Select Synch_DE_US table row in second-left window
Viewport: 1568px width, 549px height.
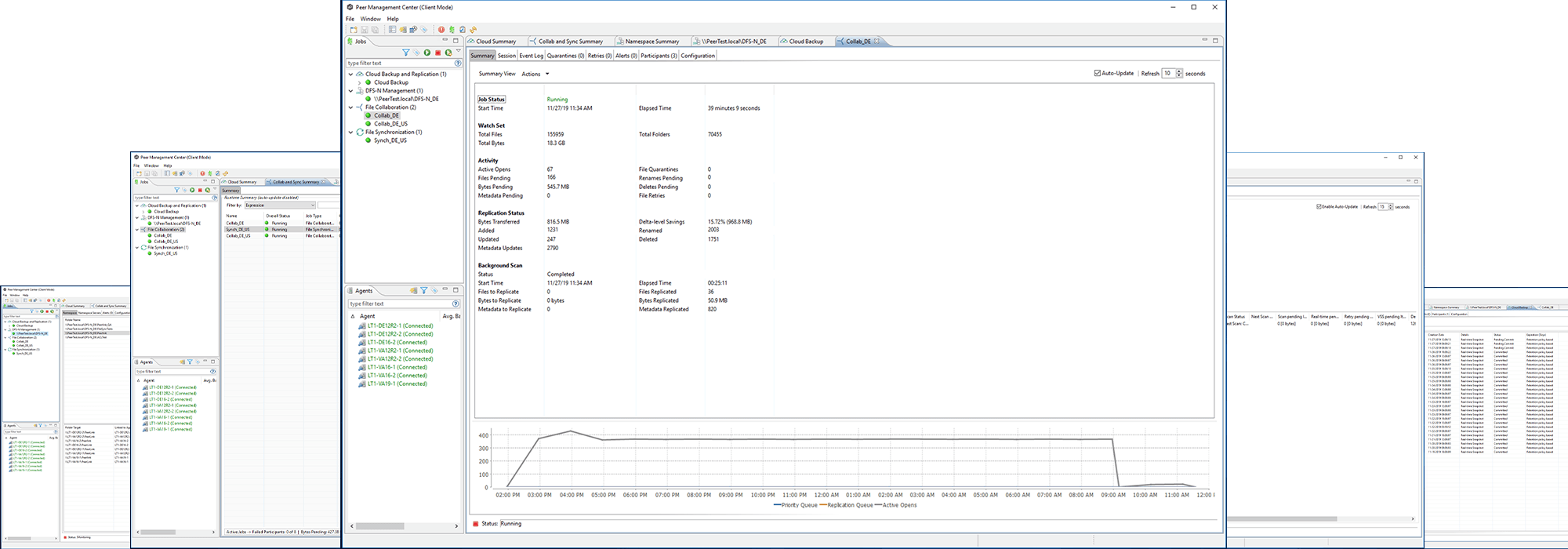pyautogui.click(x=282, y=229)
